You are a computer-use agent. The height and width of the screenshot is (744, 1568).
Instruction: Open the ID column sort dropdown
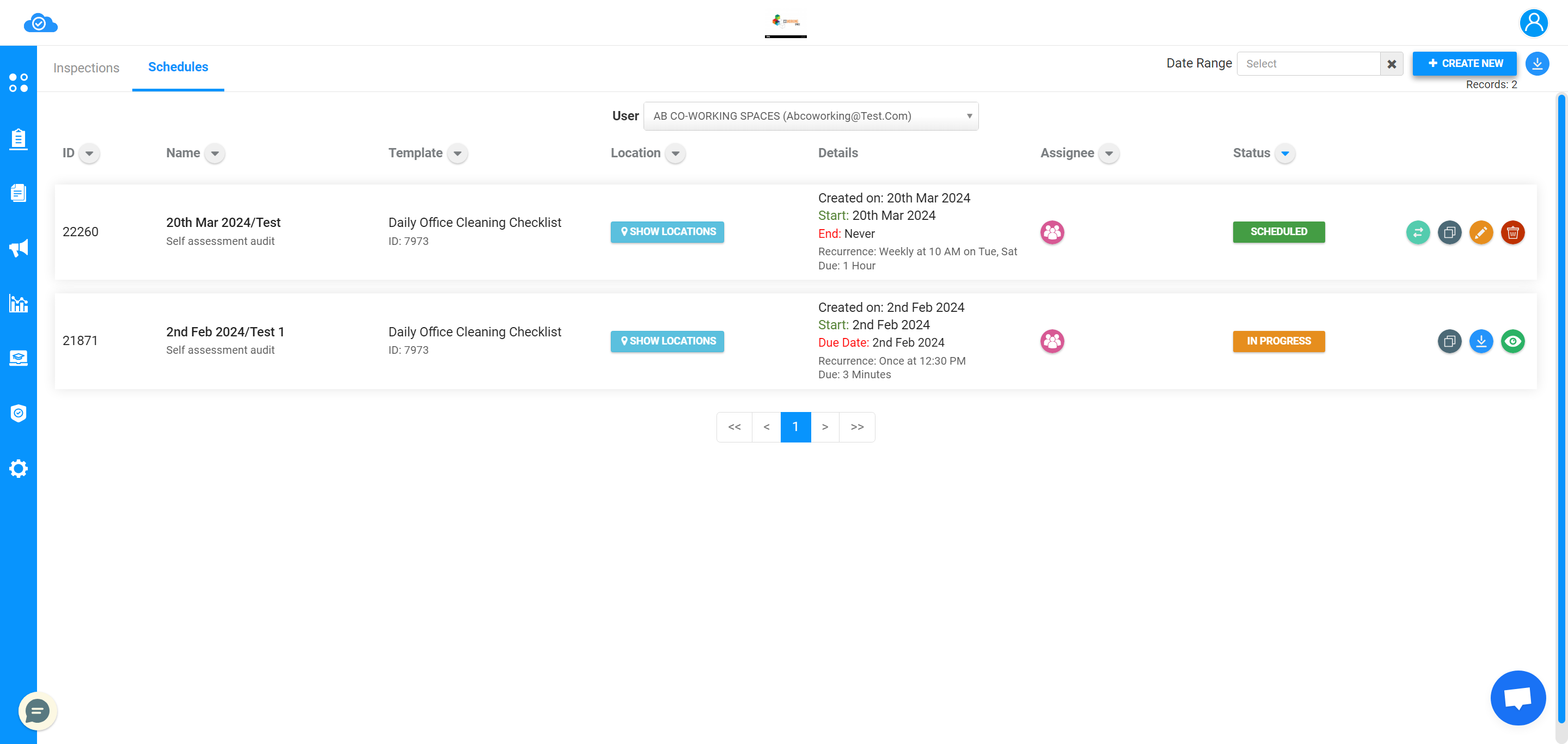[89, 153]
